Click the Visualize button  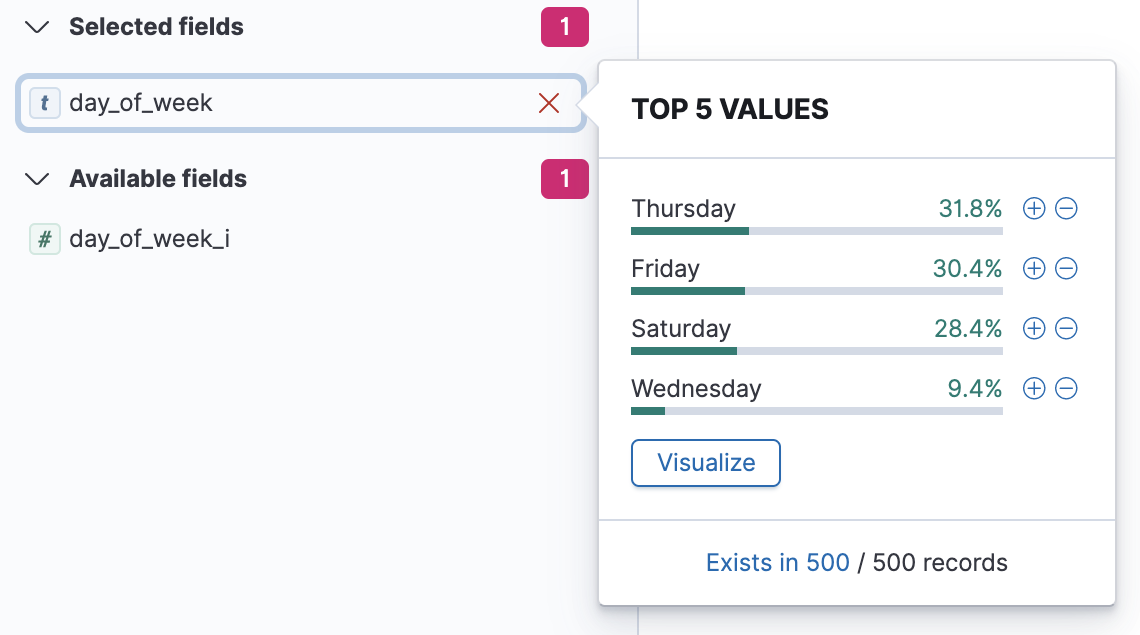tap(705, 462)
